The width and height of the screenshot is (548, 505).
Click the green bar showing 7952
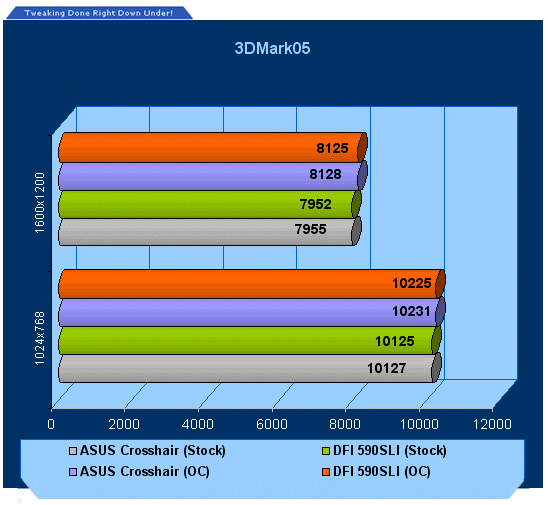point(210,204)
